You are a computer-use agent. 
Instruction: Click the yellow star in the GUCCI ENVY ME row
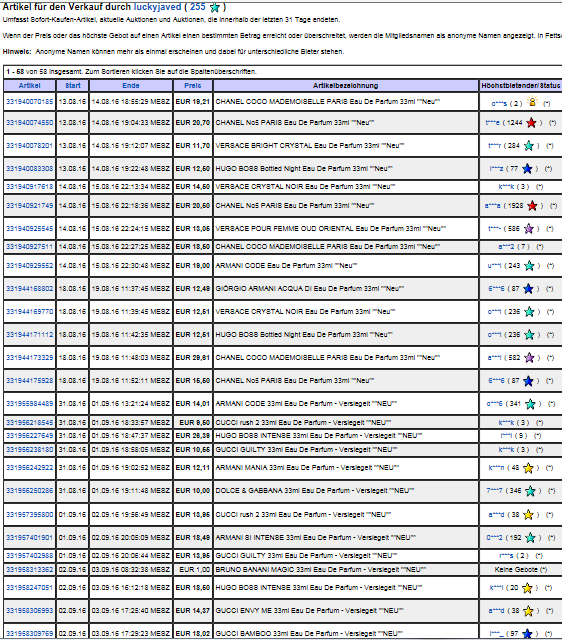(x=528, y=611)
